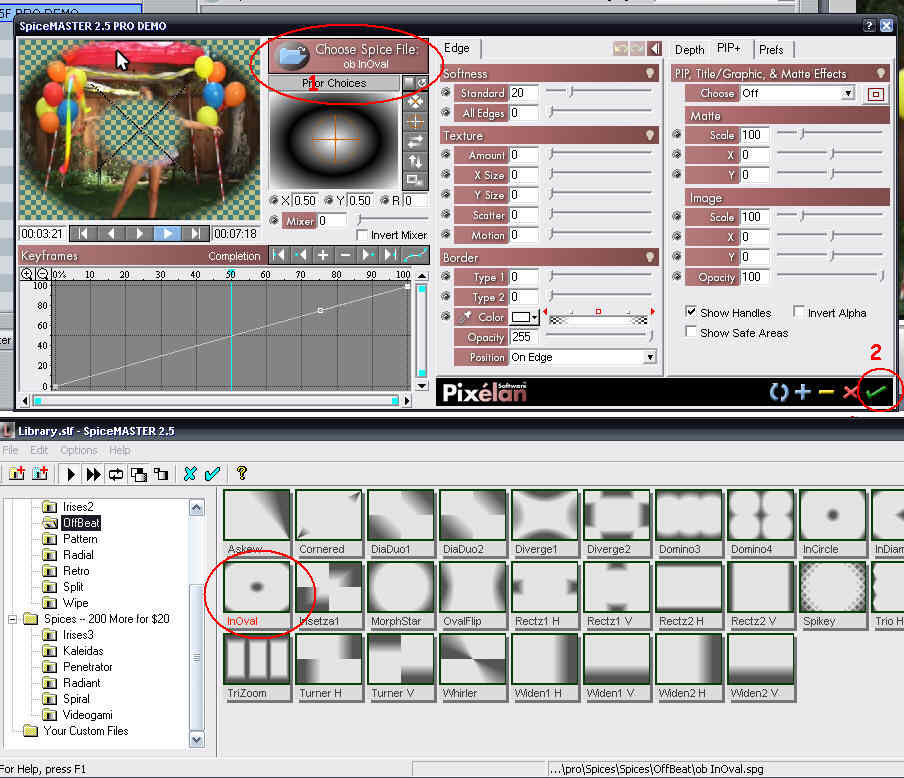Click the Library fast-forward toolbar icon
Screen dimensions: 904x778
pyautogui.click(x=93, y=474)
